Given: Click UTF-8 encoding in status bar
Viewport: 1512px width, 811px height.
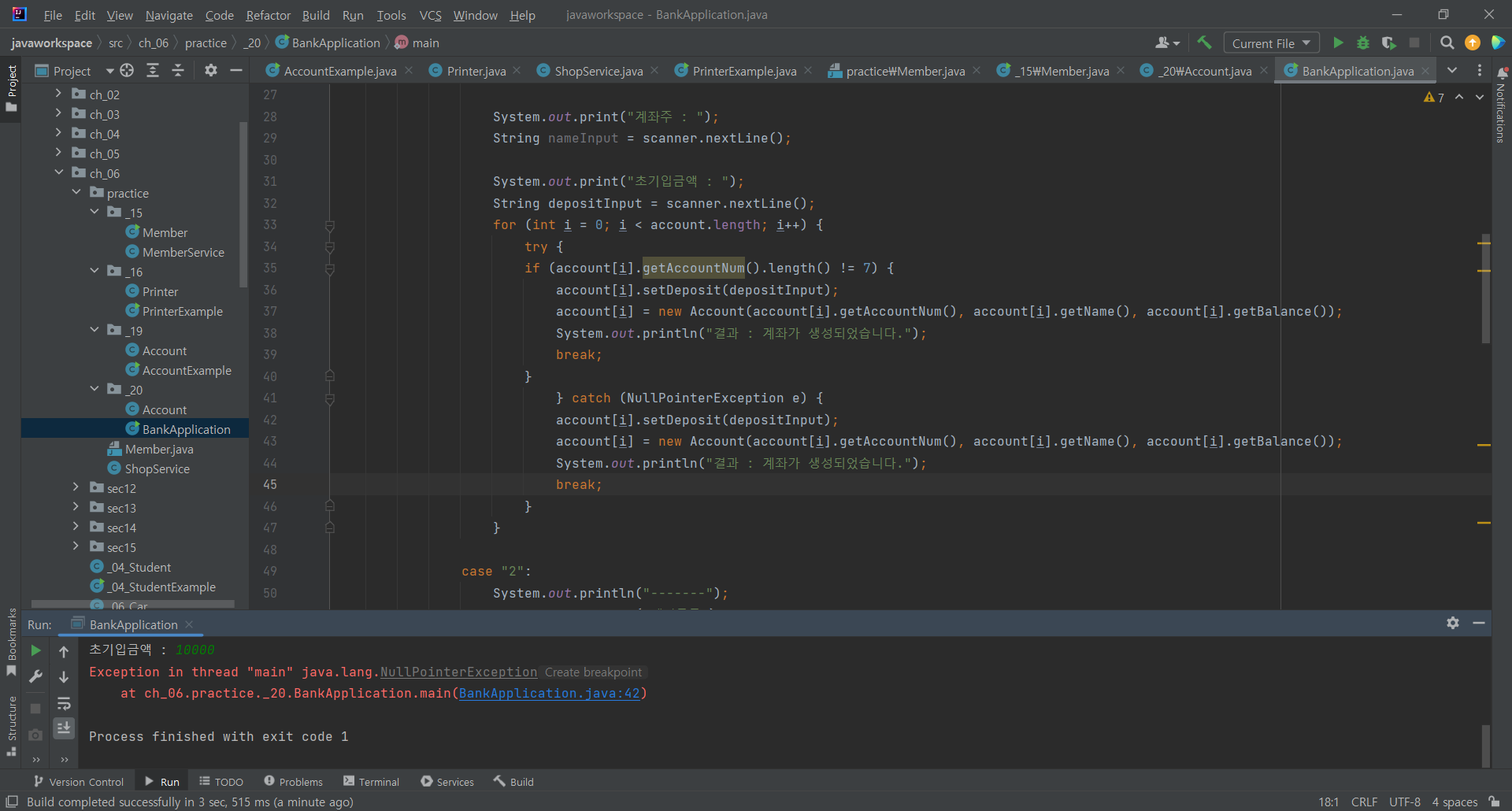Looking at the screenshot, I should click(1404, 802).
